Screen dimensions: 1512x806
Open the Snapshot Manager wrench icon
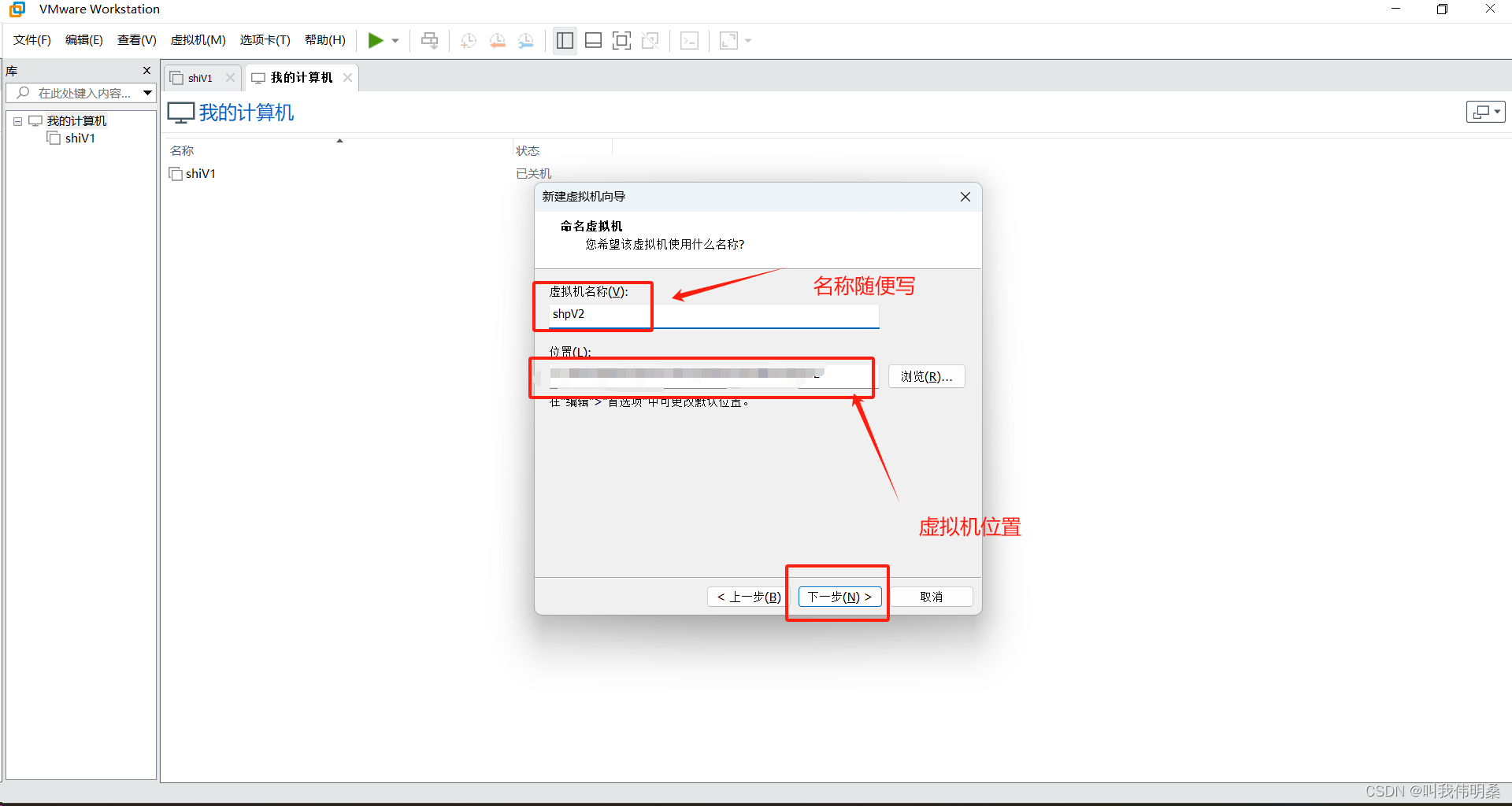[526, 40]
